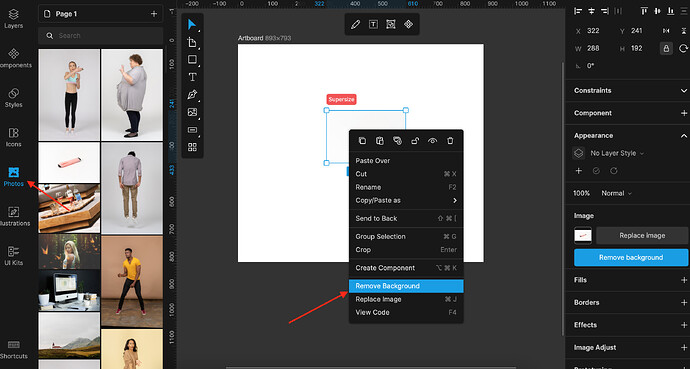The image size is (690, 369).
Task: Toggle the eye visibility icon in context menu
Action: click(433, 141)
